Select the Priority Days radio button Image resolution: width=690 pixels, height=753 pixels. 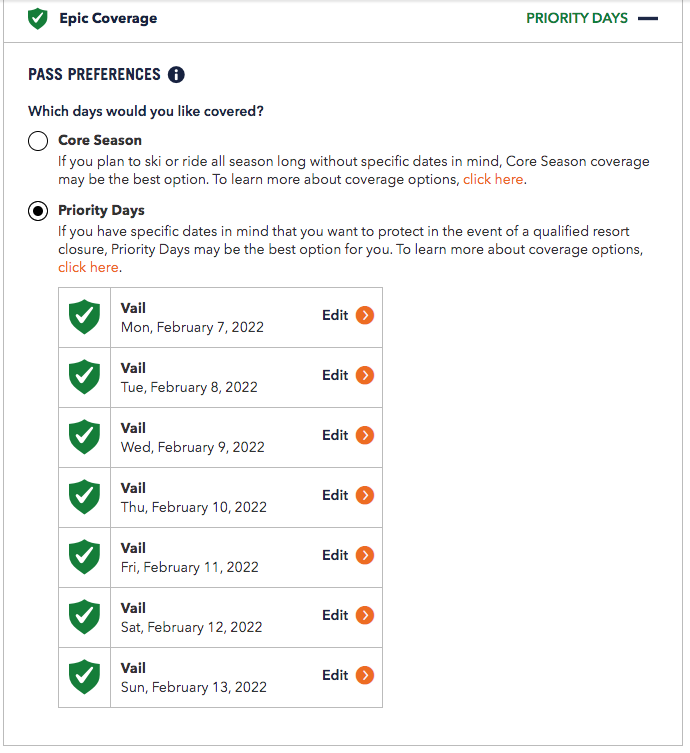38,211
